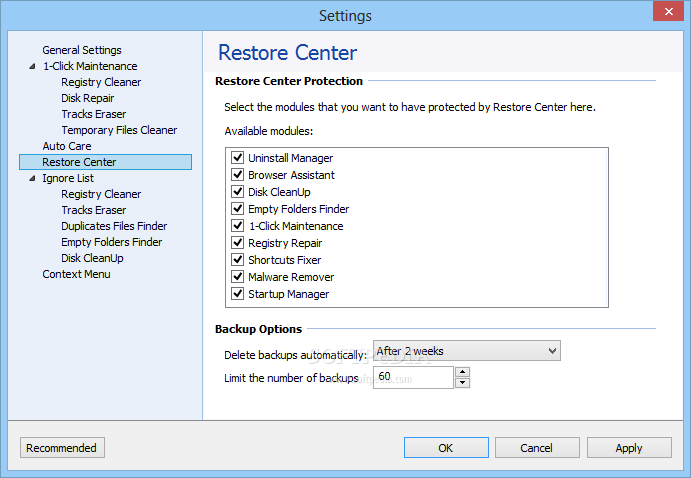Image resolution: width=691 pixels, height=478 pixels.
Task: Uncheck Empty Folders Finder module
Action: 238,208
